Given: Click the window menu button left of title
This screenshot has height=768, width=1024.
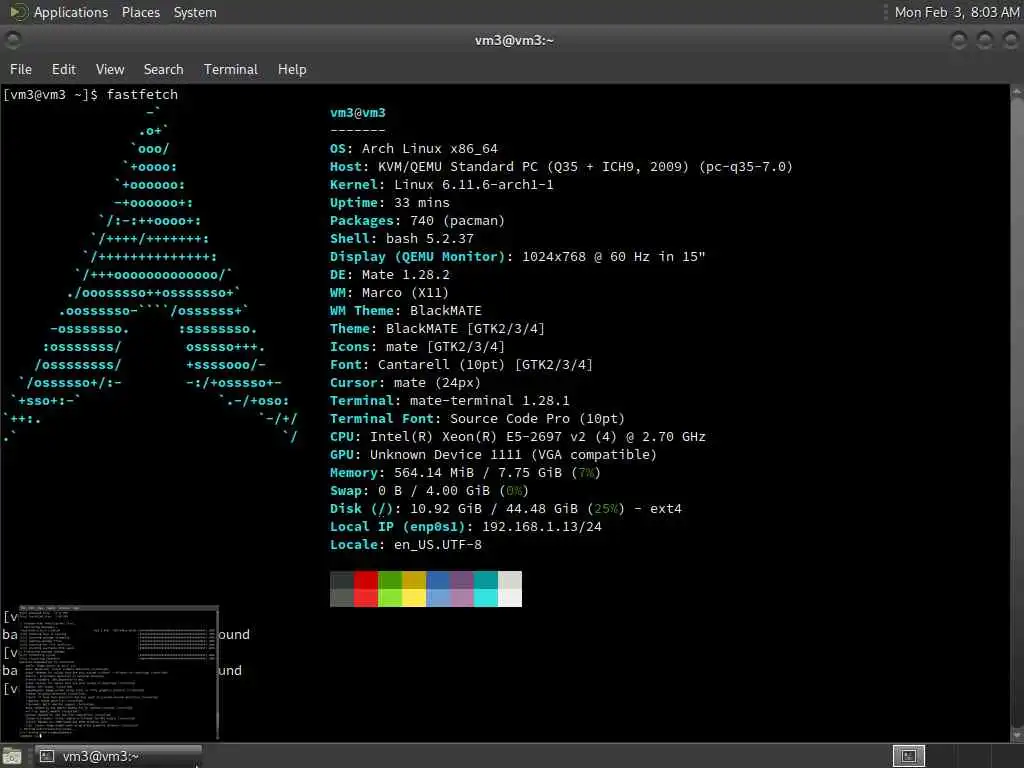Looking at the screenshot, I should tap(12, 40).
